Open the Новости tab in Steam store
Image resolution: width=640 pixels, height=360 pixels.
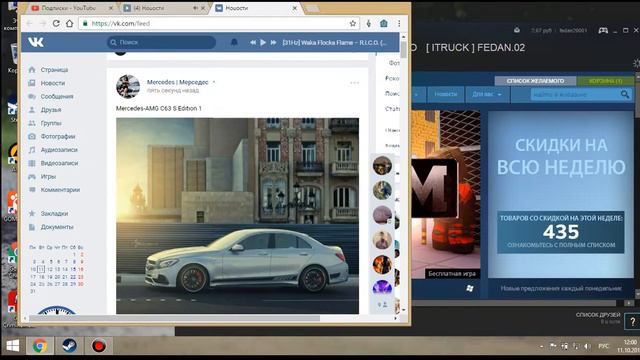446,94
